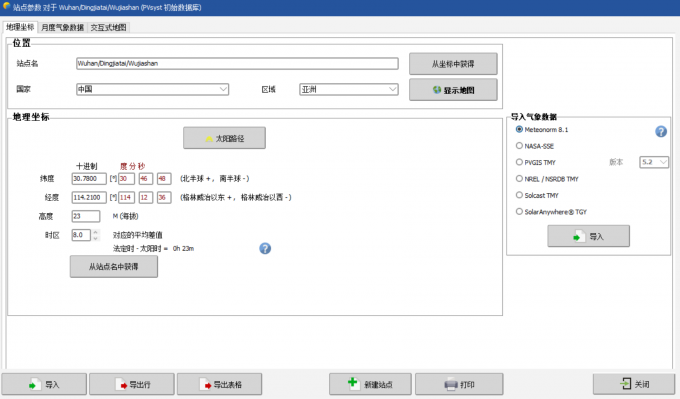The height and width of the screenshot is (399, 680).
Task: Select the 地理坐标 tab
Action: [20, 27]
